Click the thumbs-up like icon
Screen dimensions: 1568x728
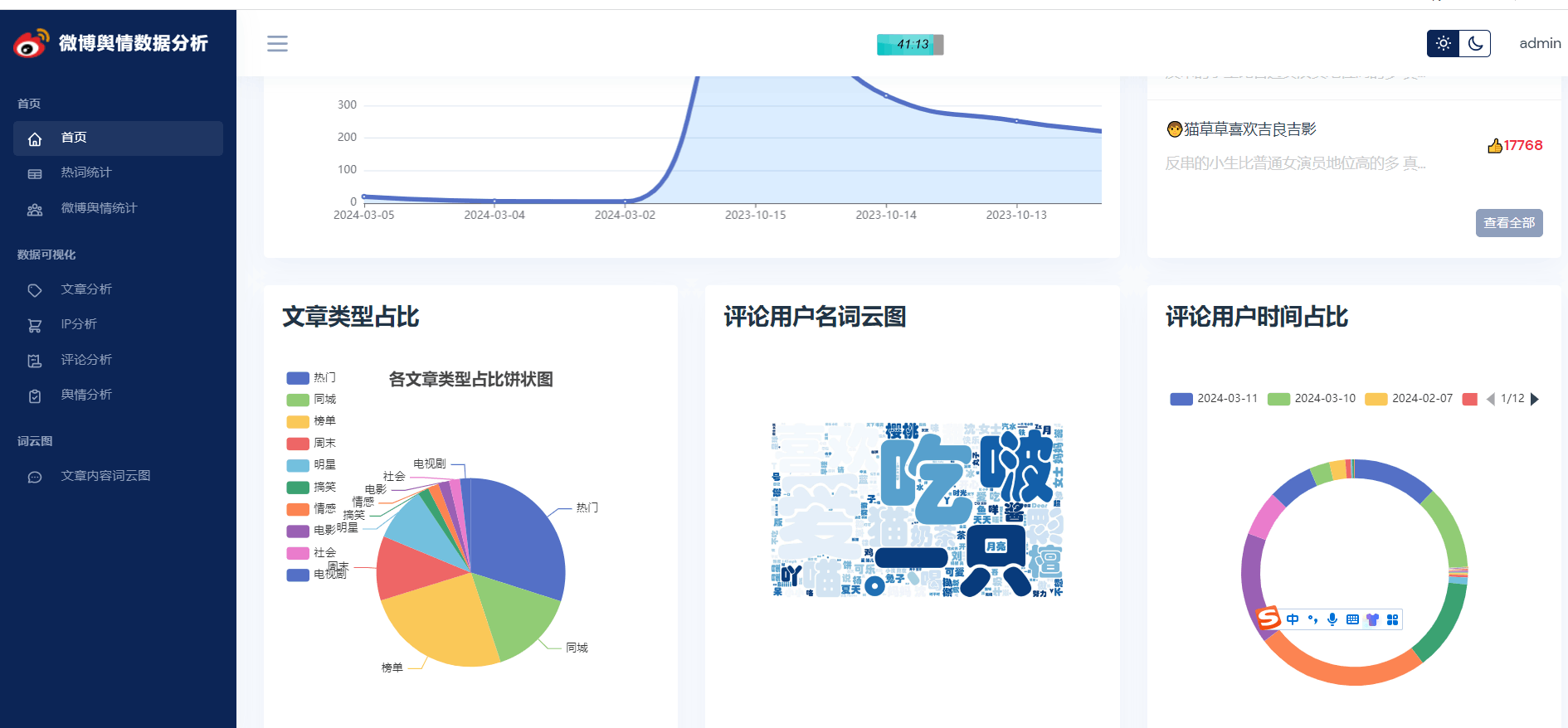(x=1494, y=146)
